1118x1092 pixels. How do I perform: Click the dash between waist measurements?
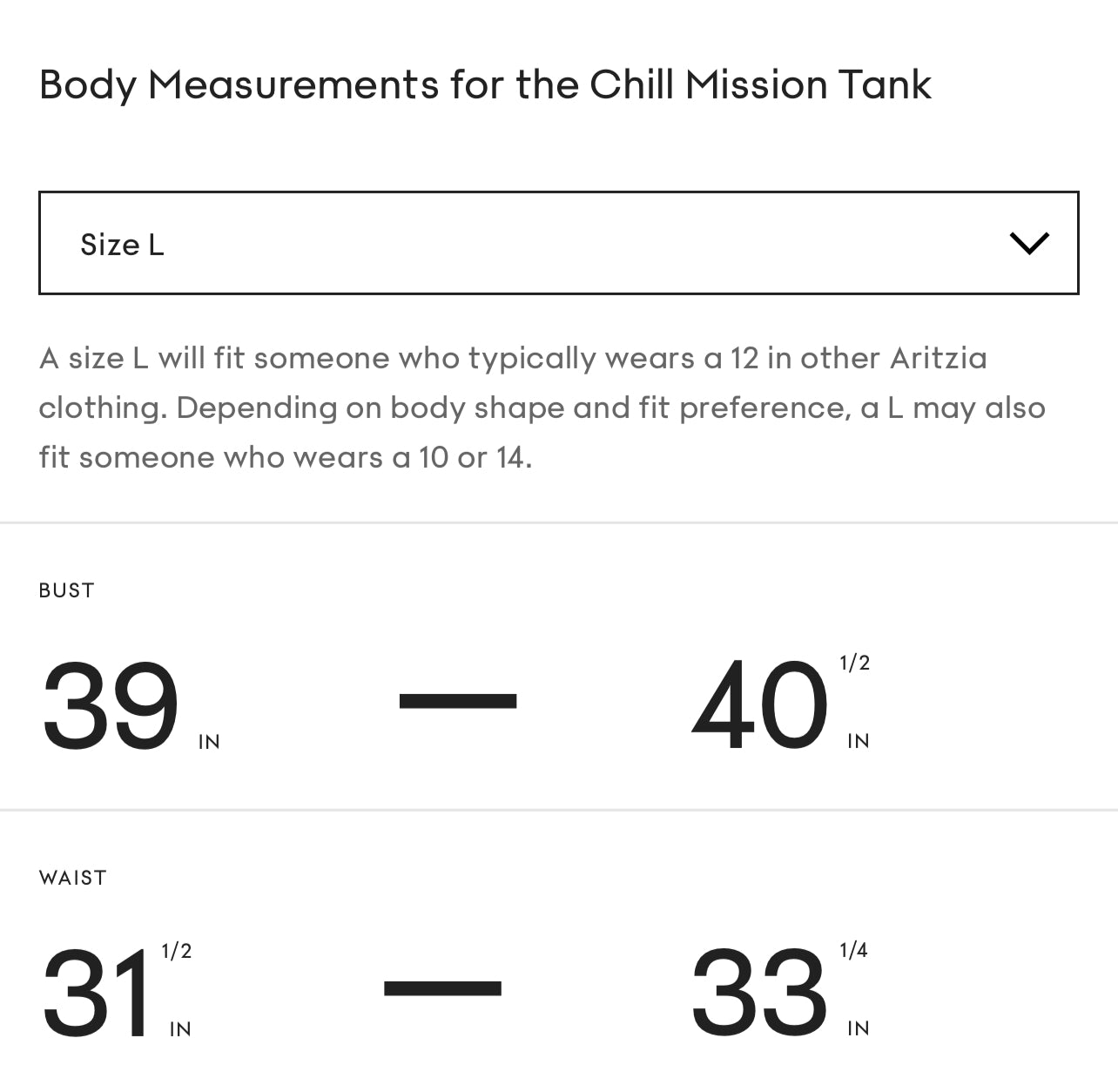(442, 988)
